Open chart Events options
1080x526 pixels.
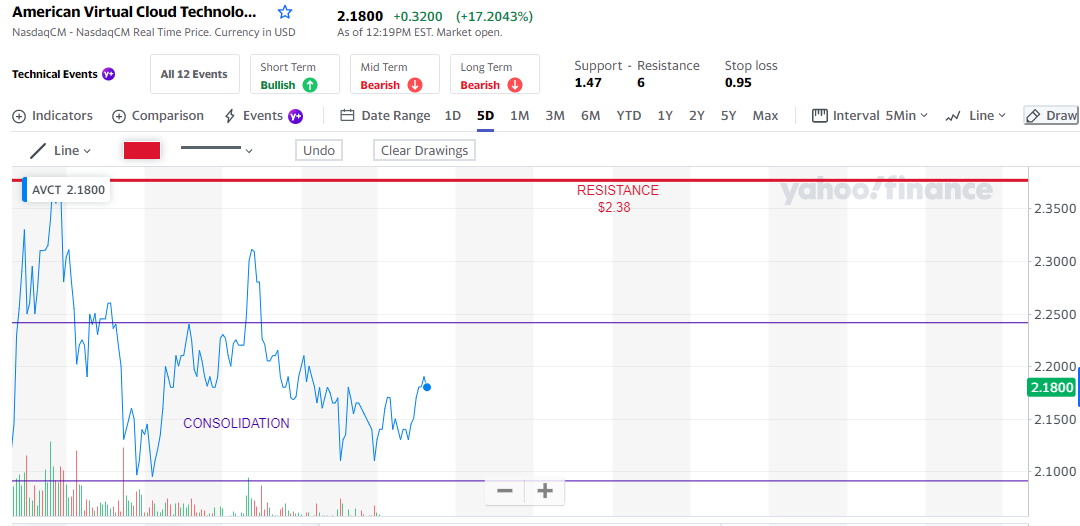pyautogui.click(x=263, y=116)
